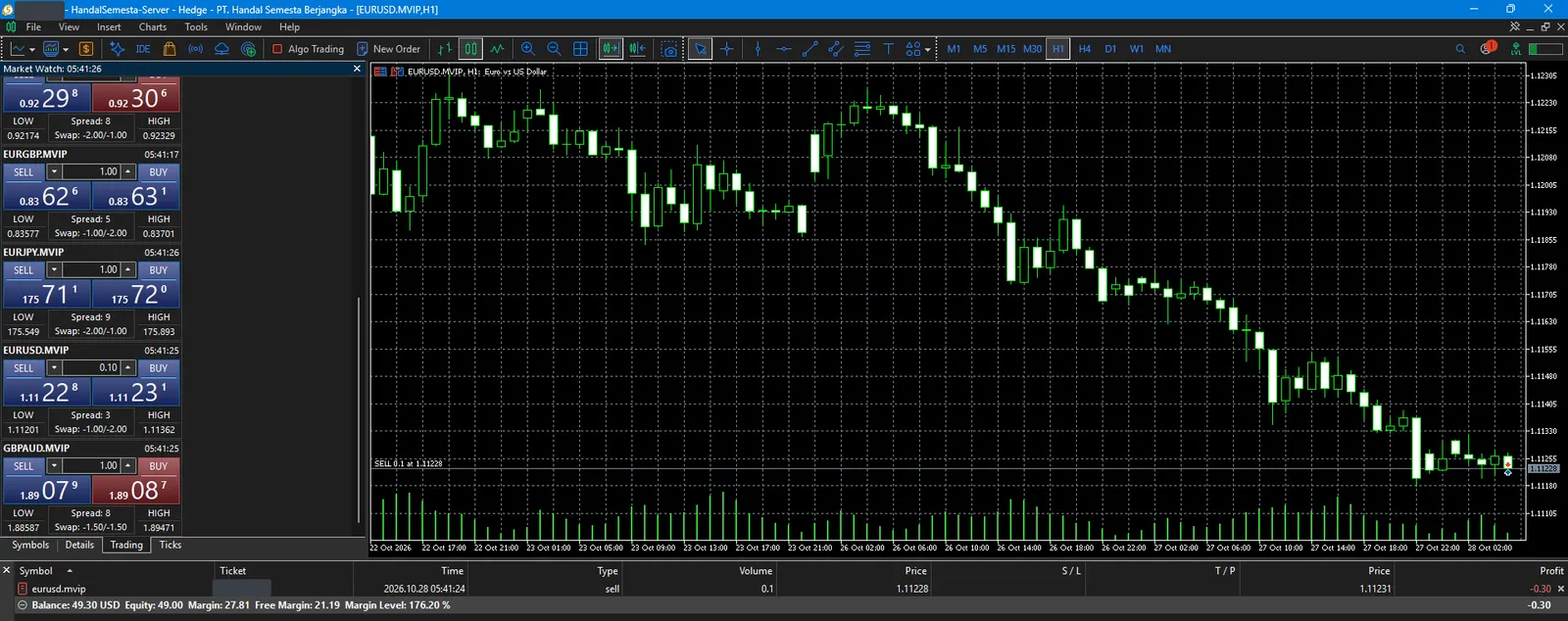Switch to M30 timeframe
This screenshot has height=621, width=1568.
(x=1033, y=49)
